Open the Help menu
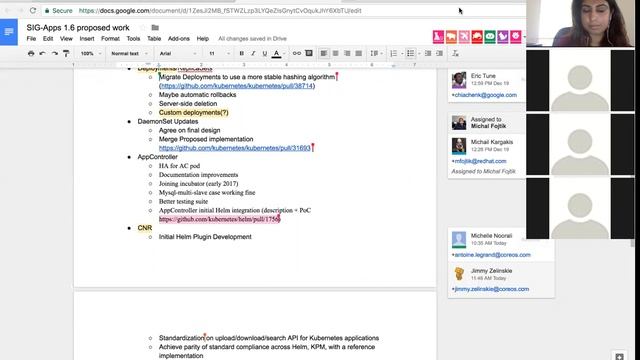Viewport: 640px width, 360px height. [203, 39]
